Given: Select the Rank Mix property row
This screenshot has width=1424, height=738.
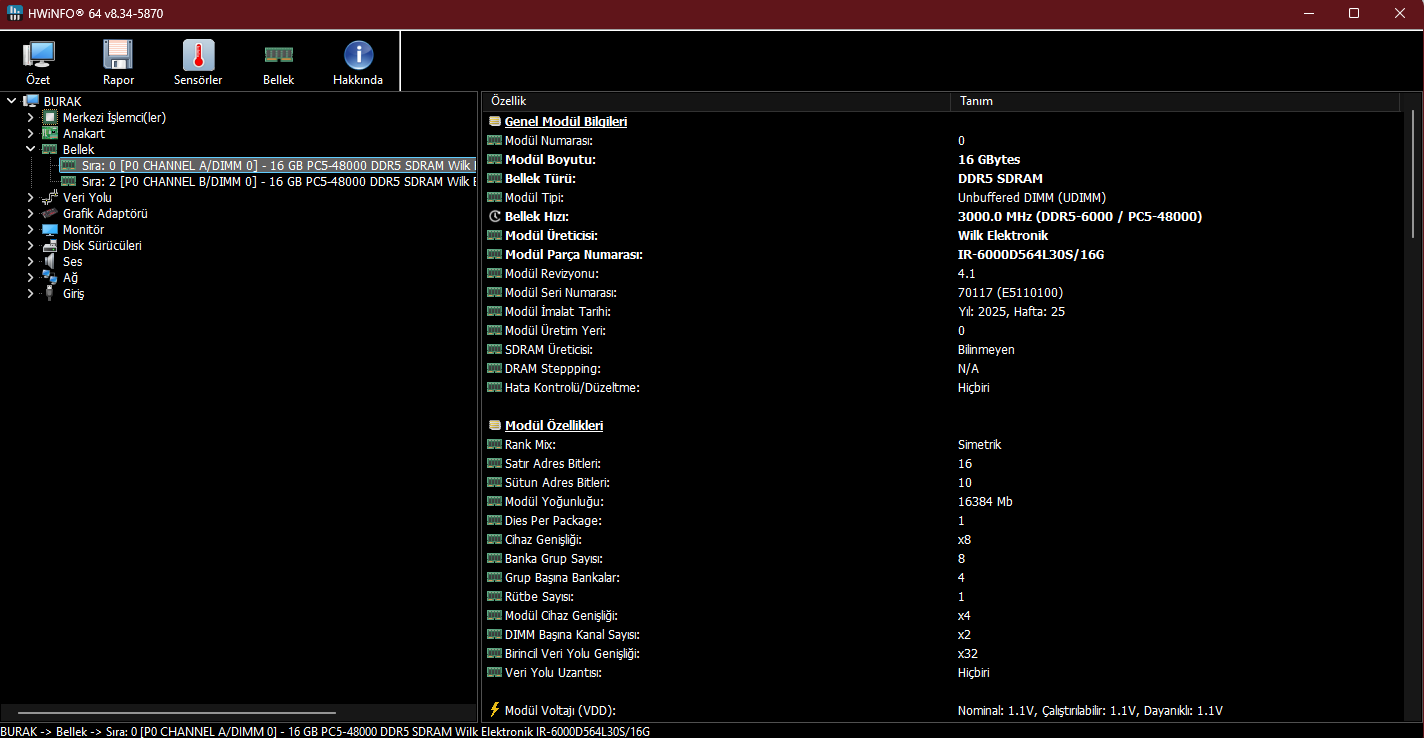Looking at the screenshot, I should click(x=943, y=444).
